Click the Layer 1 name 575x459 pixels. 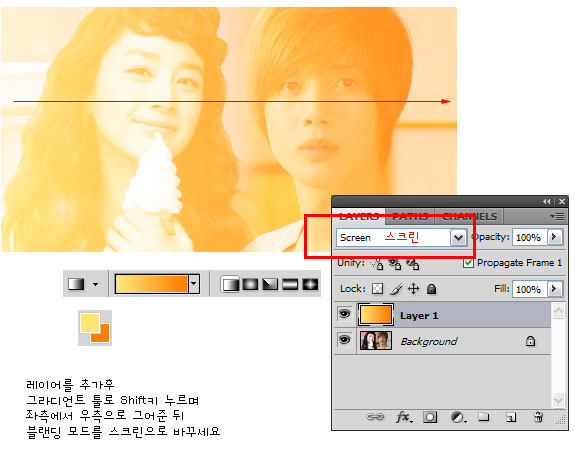click(x=419, y=316)
